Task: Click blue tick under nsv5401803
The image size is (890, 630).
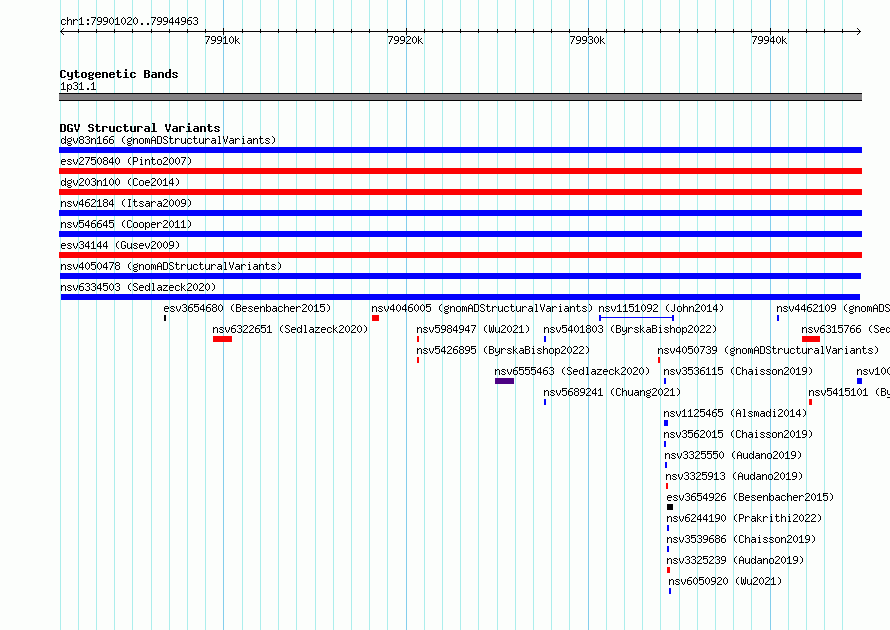Action: (545, 339)
